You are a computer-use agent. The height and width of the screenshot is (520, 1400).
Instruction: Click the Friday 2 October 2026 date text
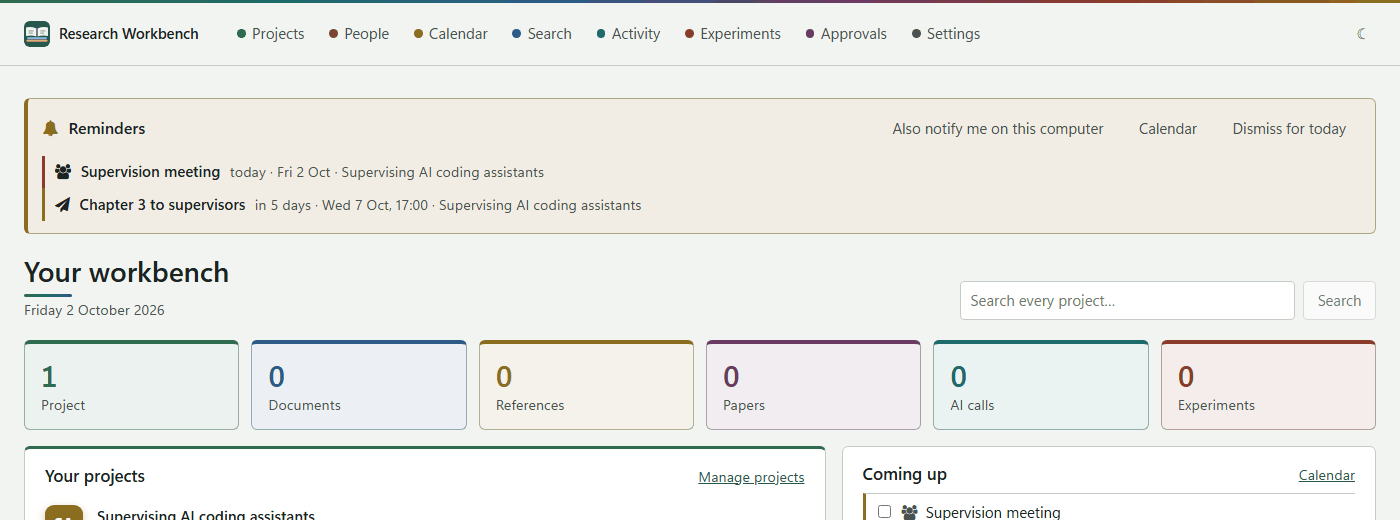(94, 310)
